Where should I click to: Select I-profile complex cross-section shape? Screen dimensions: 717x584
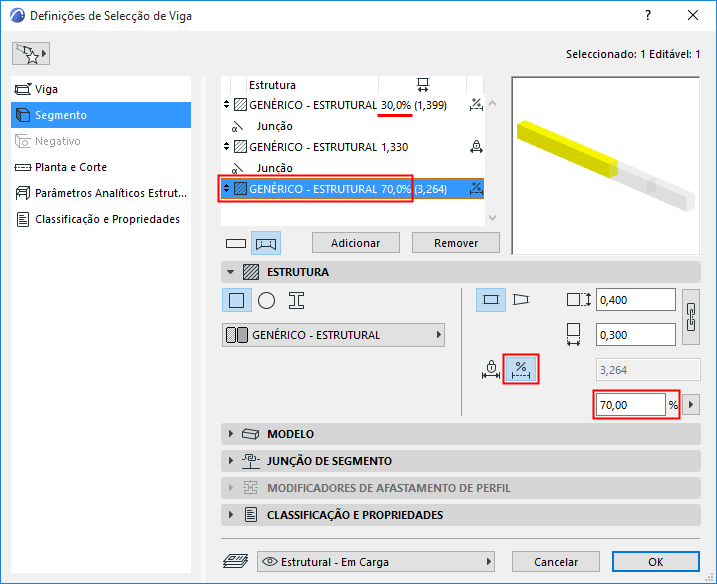(x=296, y=300)
